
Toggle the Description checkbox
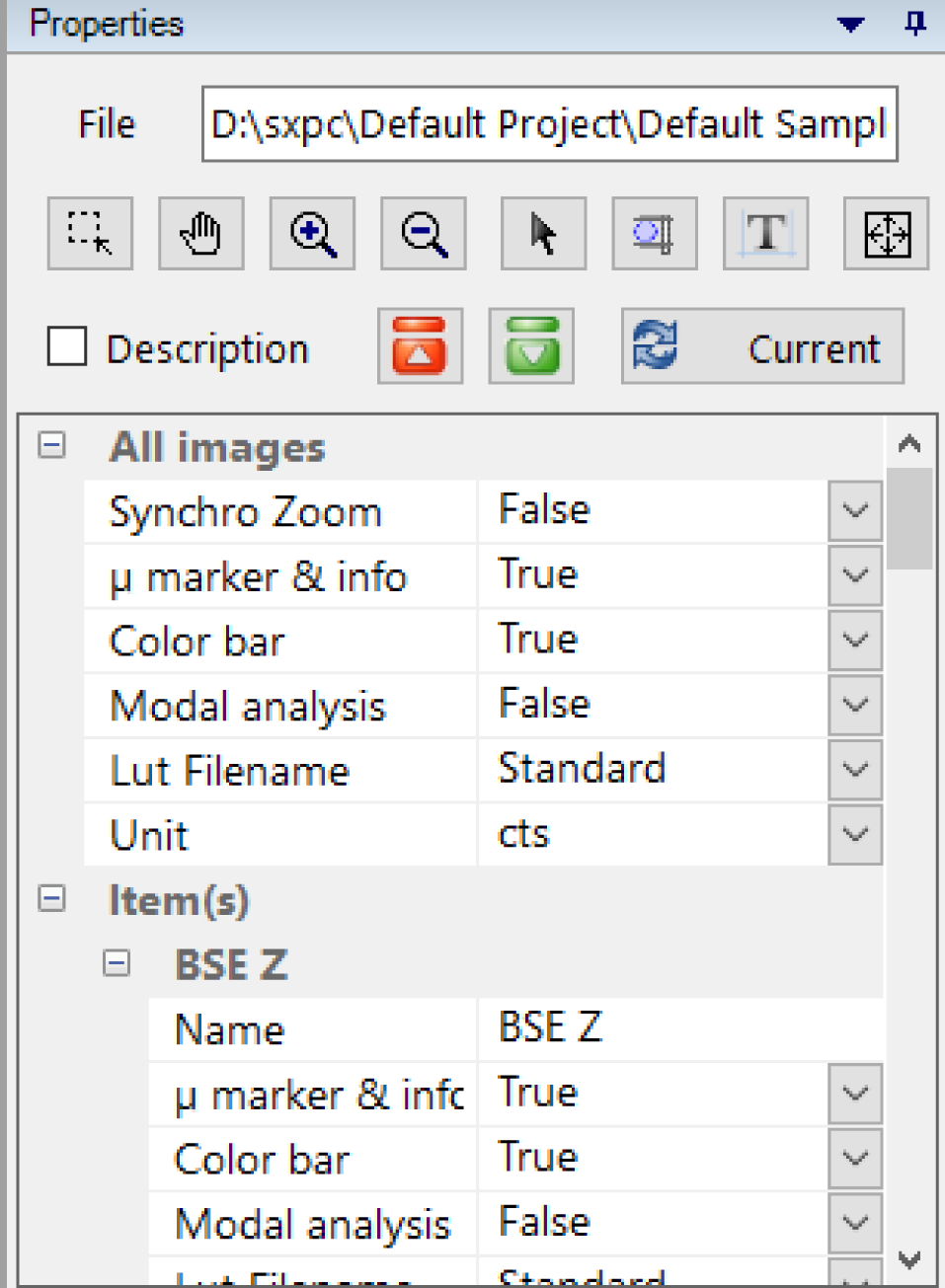tap(67, 347)
